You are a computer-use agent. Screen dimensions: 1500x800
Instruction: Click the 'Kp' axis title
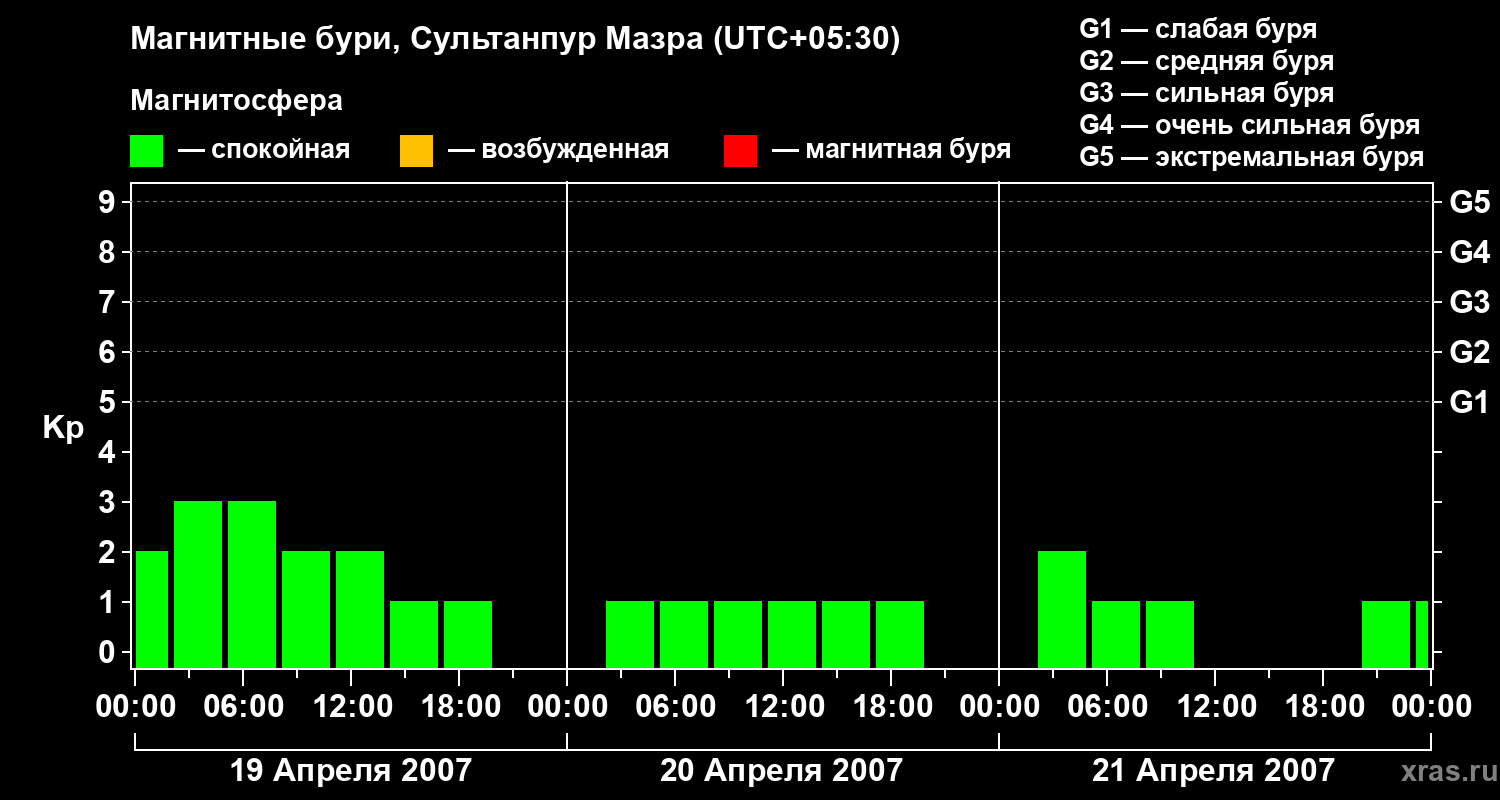click(x=63, y=428)
